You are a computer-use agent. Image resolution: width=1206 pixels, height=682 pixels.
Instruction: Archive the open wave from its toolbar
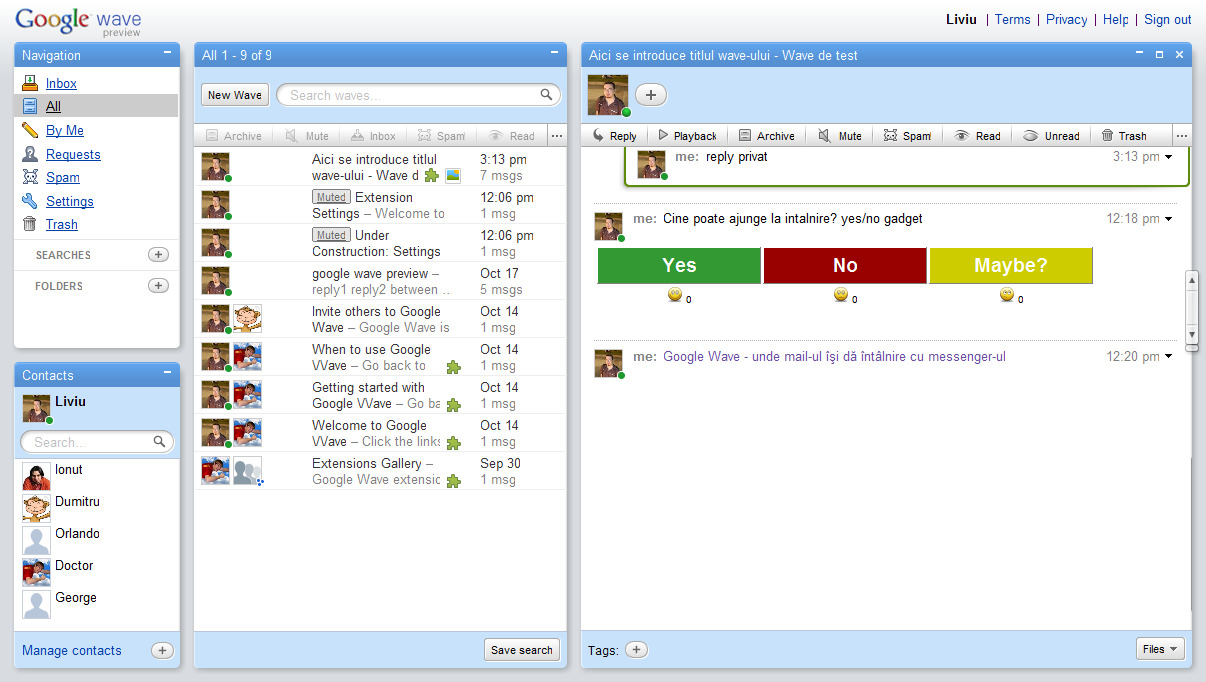click(766, 136)
